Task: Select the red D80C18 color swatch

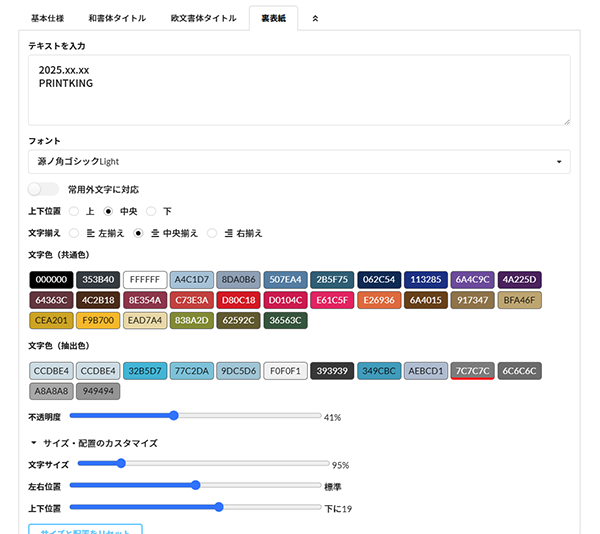Action: point(238,300)
